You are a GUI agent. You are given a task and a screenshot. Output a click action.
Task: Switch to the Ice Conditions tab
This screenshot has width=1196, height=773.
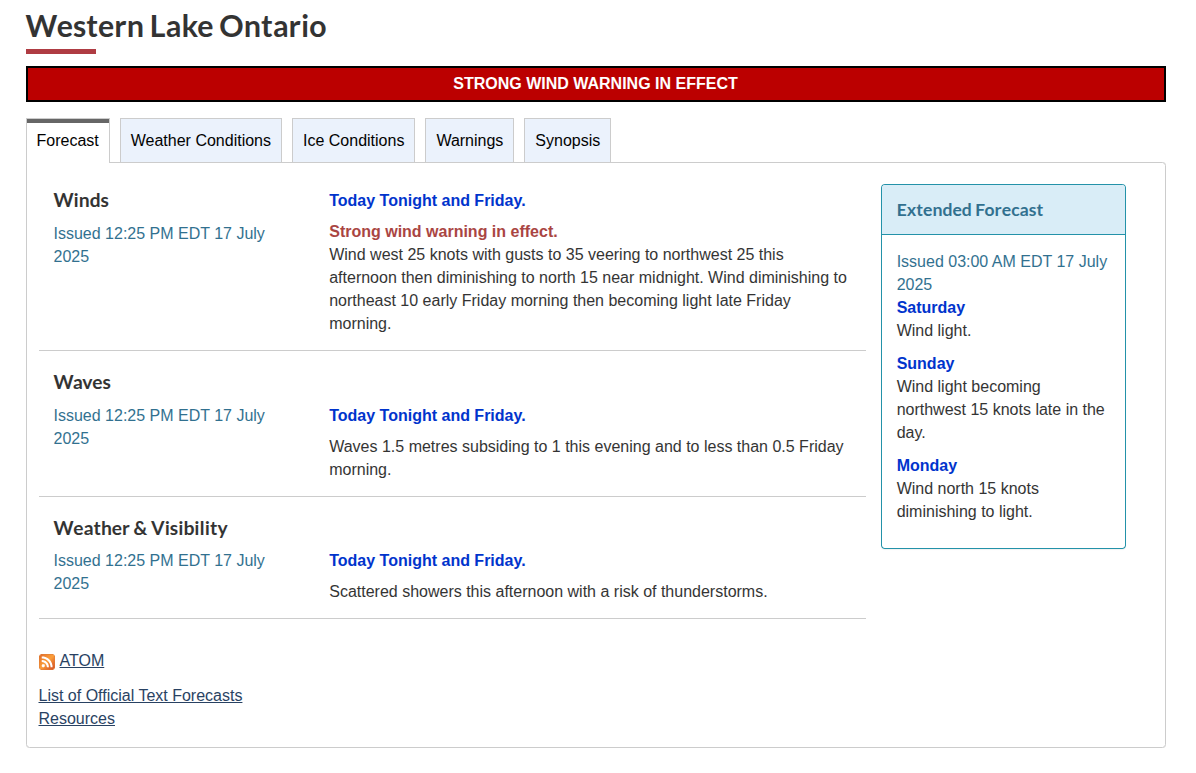pyautogui.click(x=353, y=140)
